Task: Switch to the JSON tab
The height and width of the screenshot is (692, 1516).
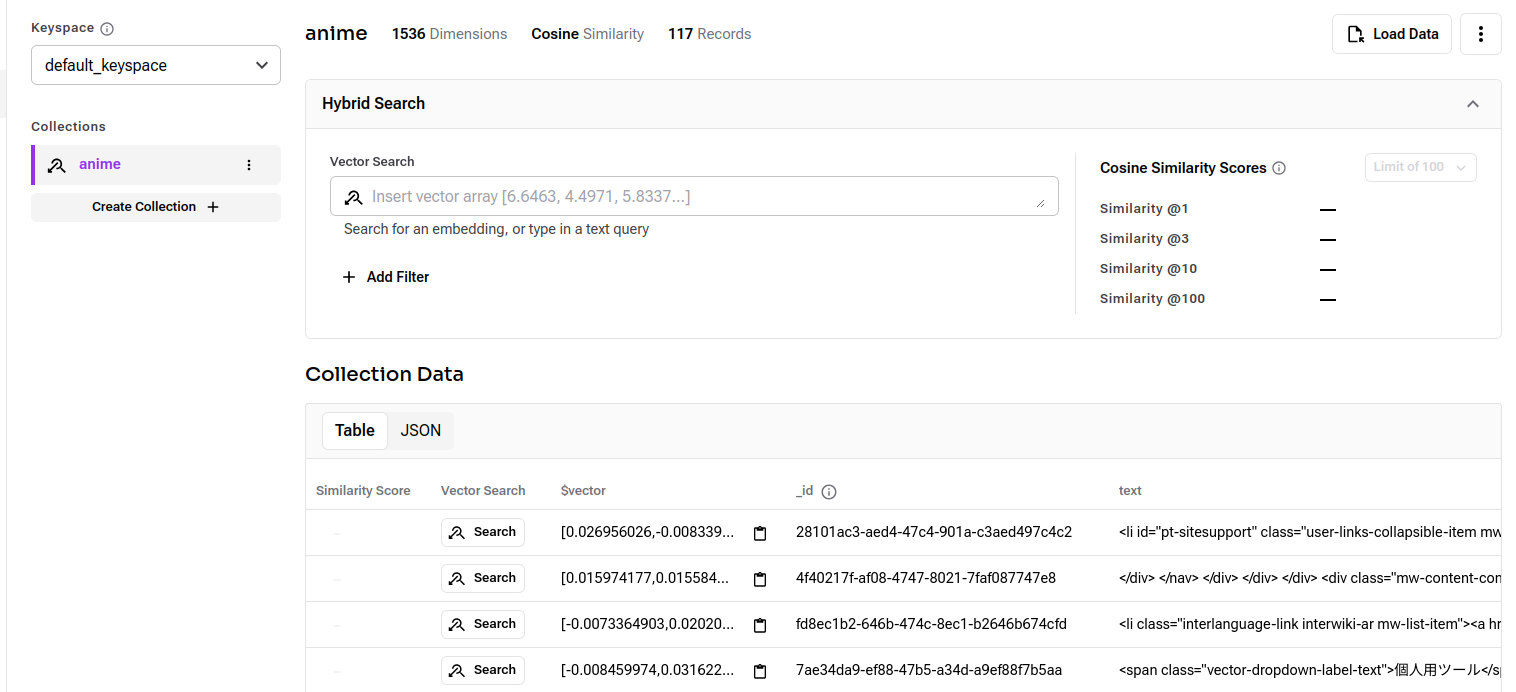Action: click(421, 430)
